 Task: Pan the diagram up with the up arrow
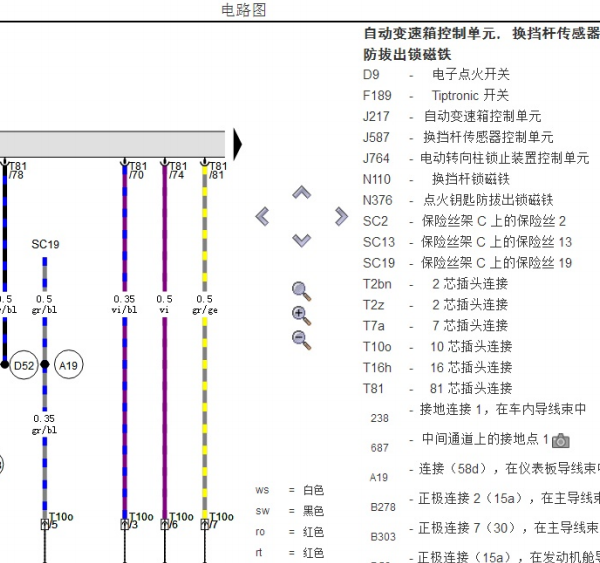point(302,192)
